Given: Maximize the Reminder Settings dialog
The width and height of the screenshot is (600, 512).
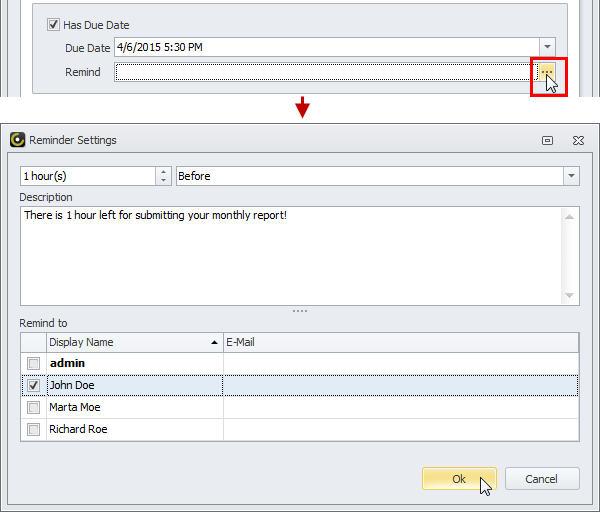Looking at the screenshot, I should point(547,140).
